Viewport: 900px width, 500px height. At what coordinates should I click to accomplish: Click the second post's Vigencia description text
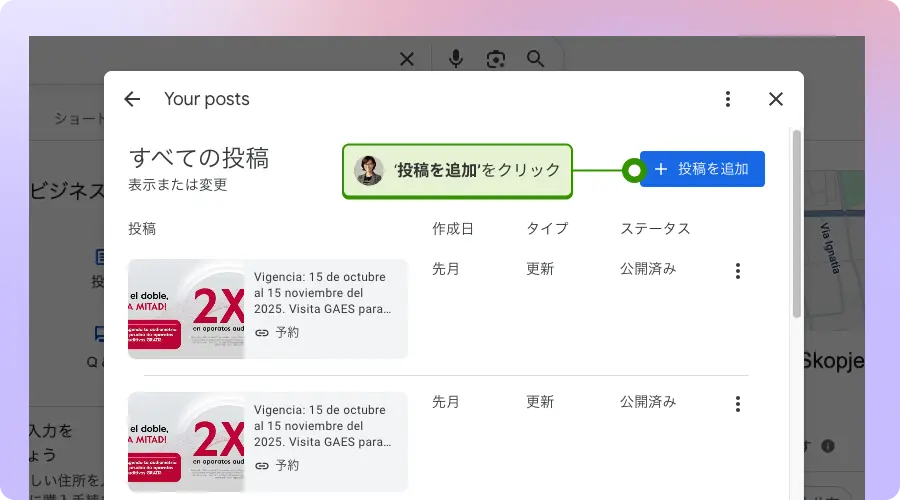323,426
